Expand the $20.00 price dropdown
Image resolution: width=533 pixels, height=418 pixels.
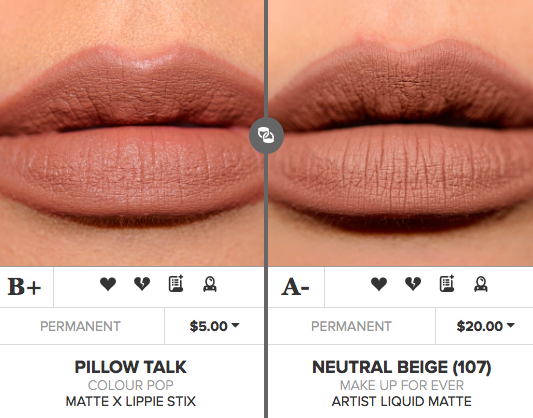(x=485, y=326)
